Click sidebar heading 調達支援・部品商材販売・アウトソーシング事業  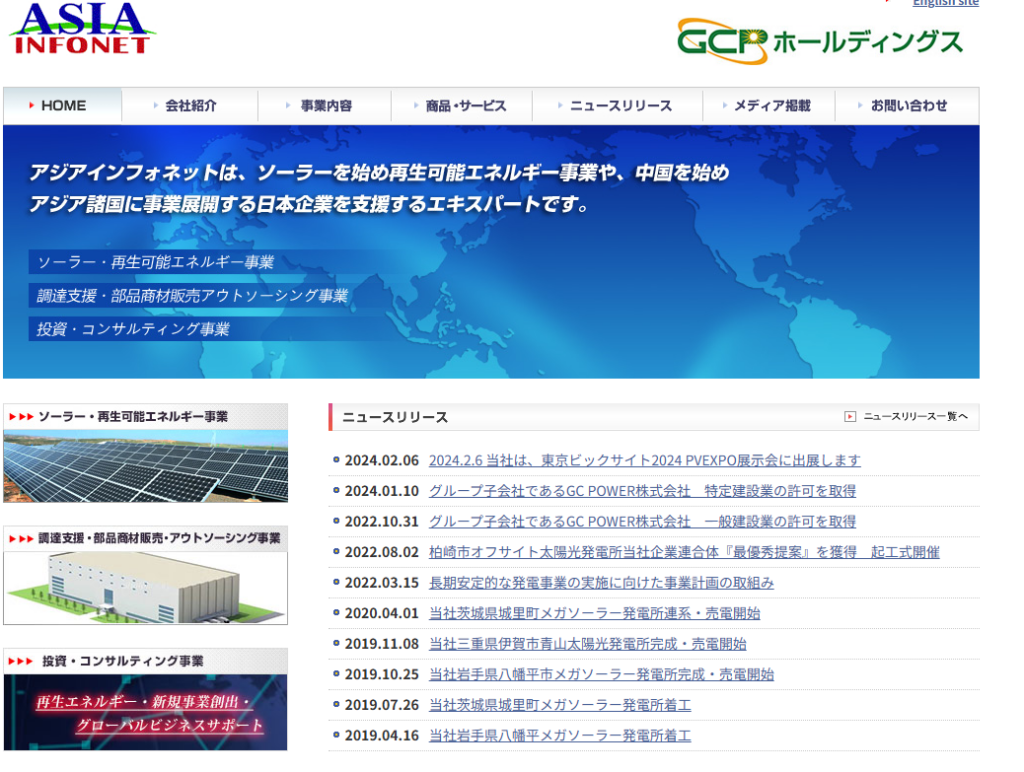pyautogui.click(x=159, y=538)
